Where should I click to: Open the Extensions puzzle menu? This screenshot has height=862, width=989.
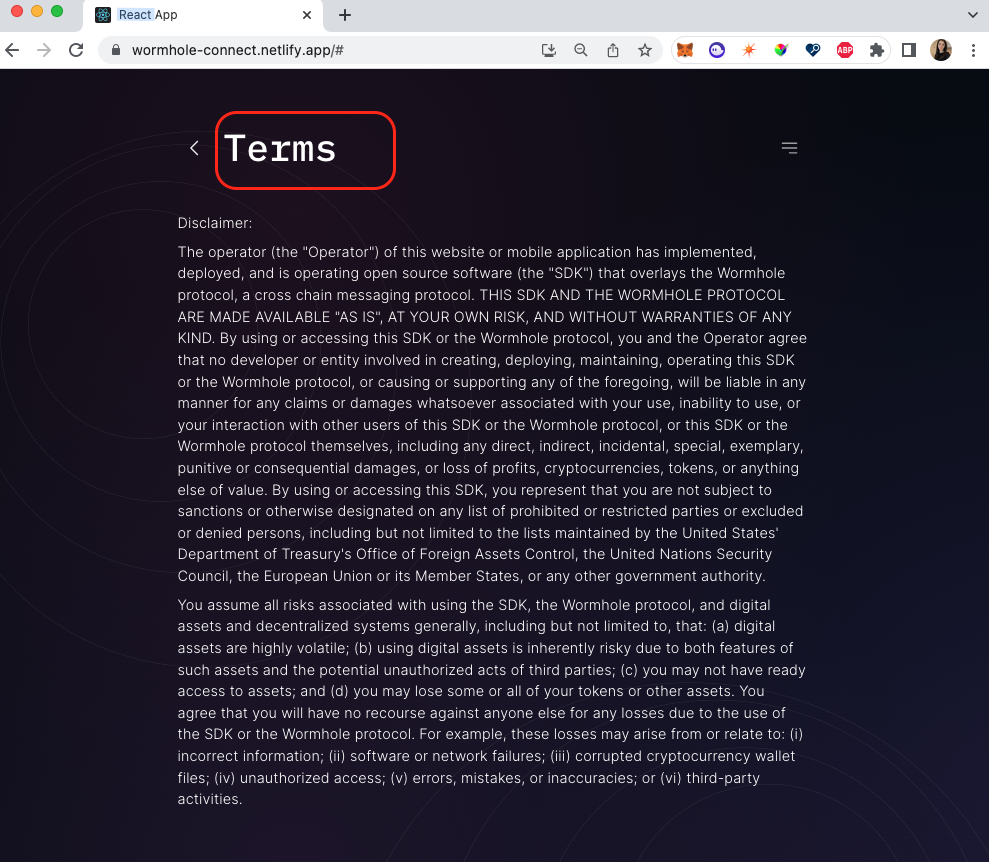pyautogui.click(x=877, y=50)
